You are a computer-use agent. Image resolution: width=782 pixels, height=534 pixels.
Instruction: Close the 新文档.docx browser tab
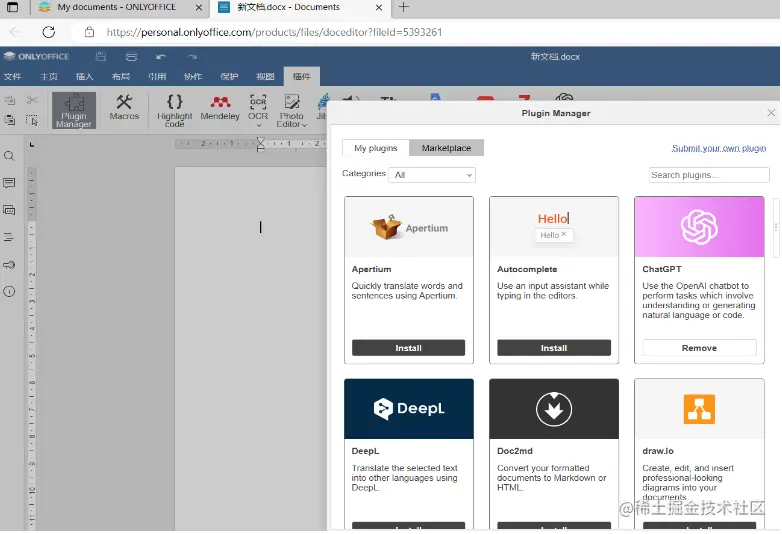[379, 7]
